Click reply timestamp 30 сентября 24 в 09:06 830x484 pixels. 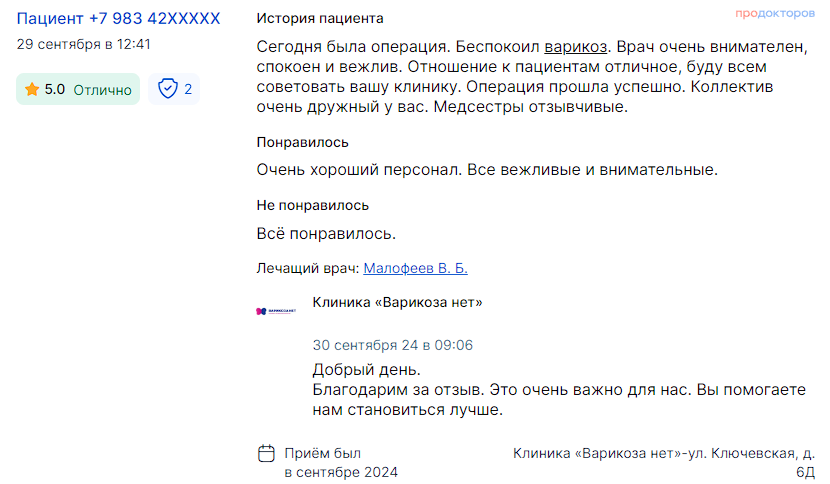point(393,345)
